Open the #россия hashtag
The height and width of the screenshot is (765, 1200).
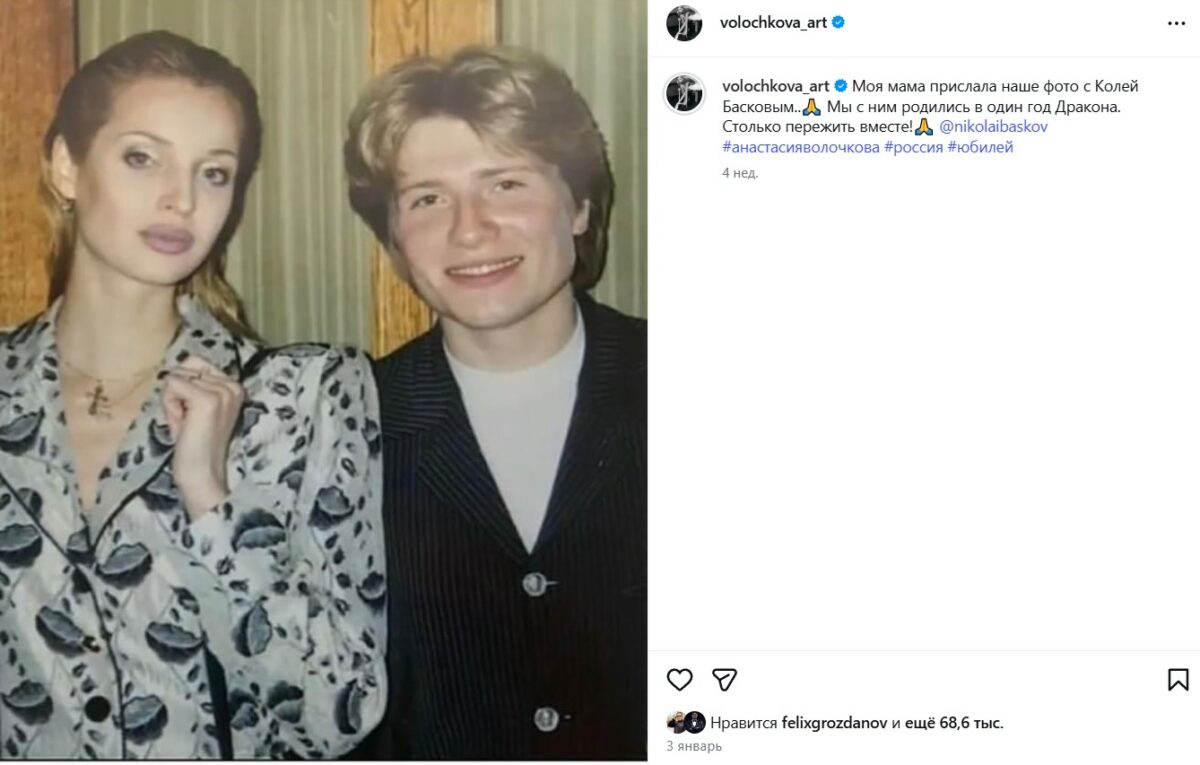[x=913, y=147]
